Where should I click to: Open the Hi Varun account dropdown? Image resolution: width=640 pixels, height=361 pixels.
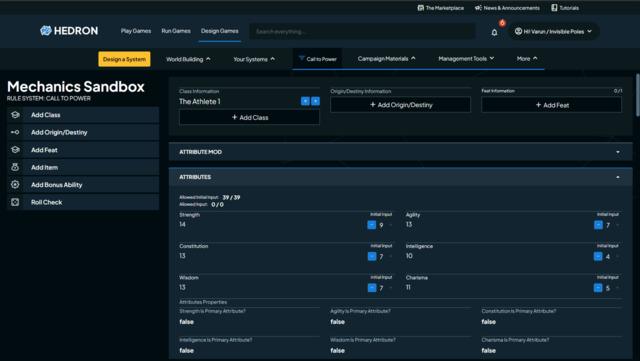(553, 31)
